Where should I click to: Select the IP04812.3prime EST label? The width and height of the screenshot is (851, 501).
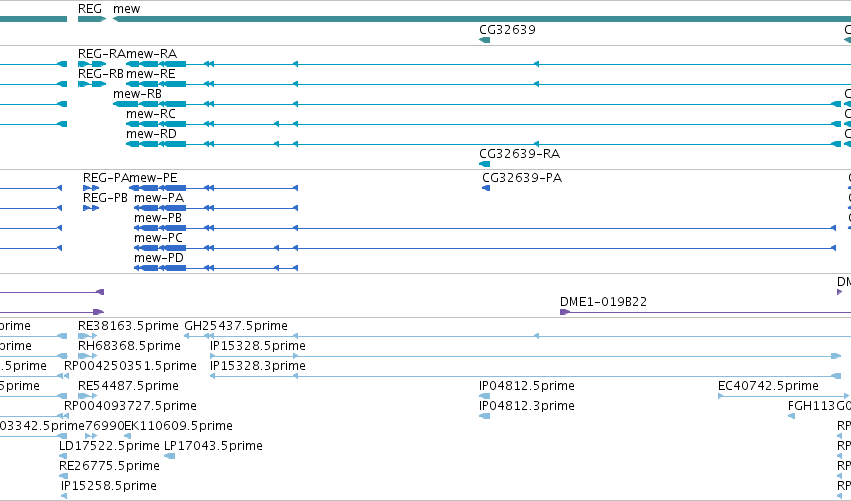point(526,406)
